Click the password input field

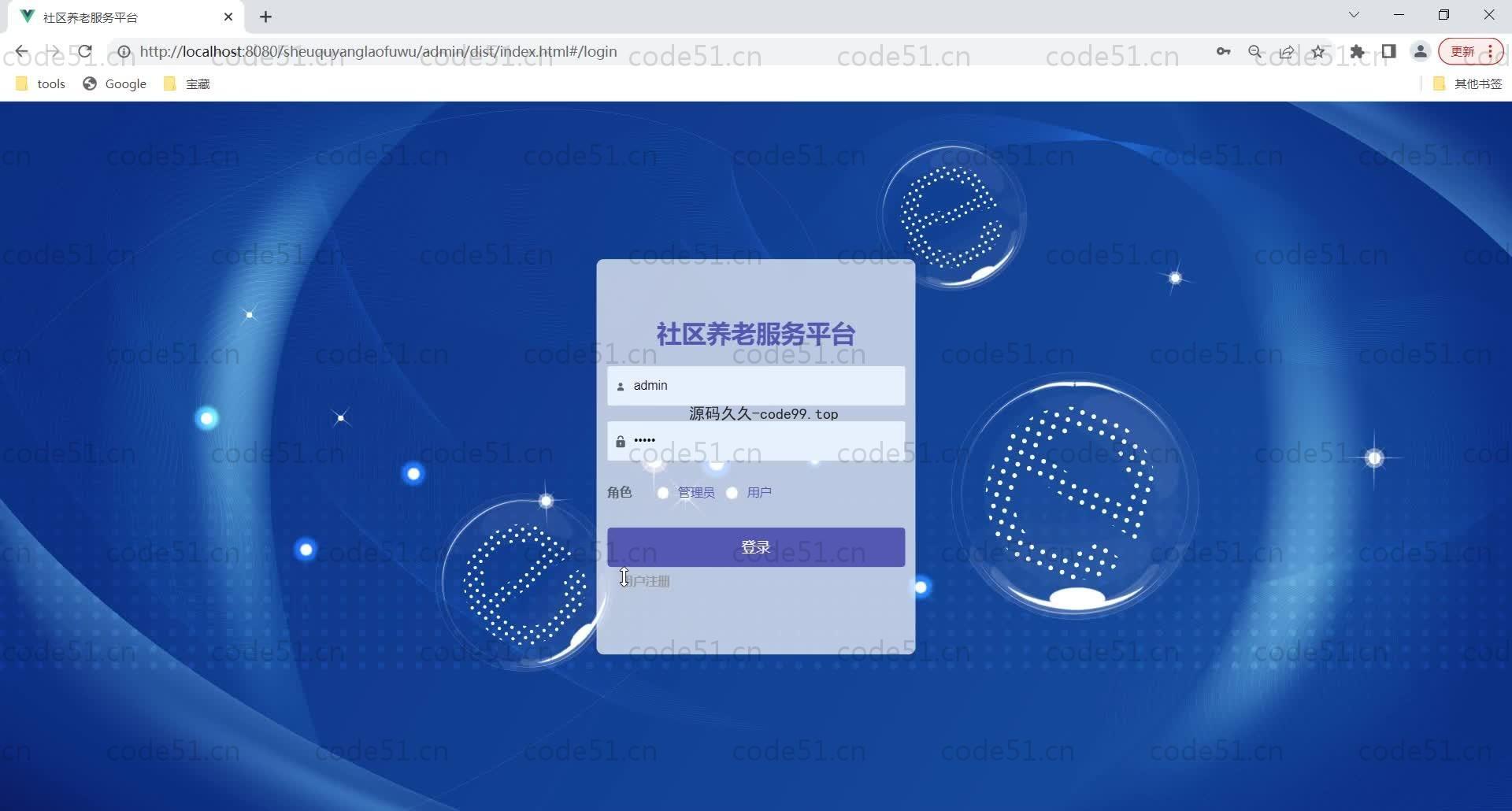click(x=756, y=441)
